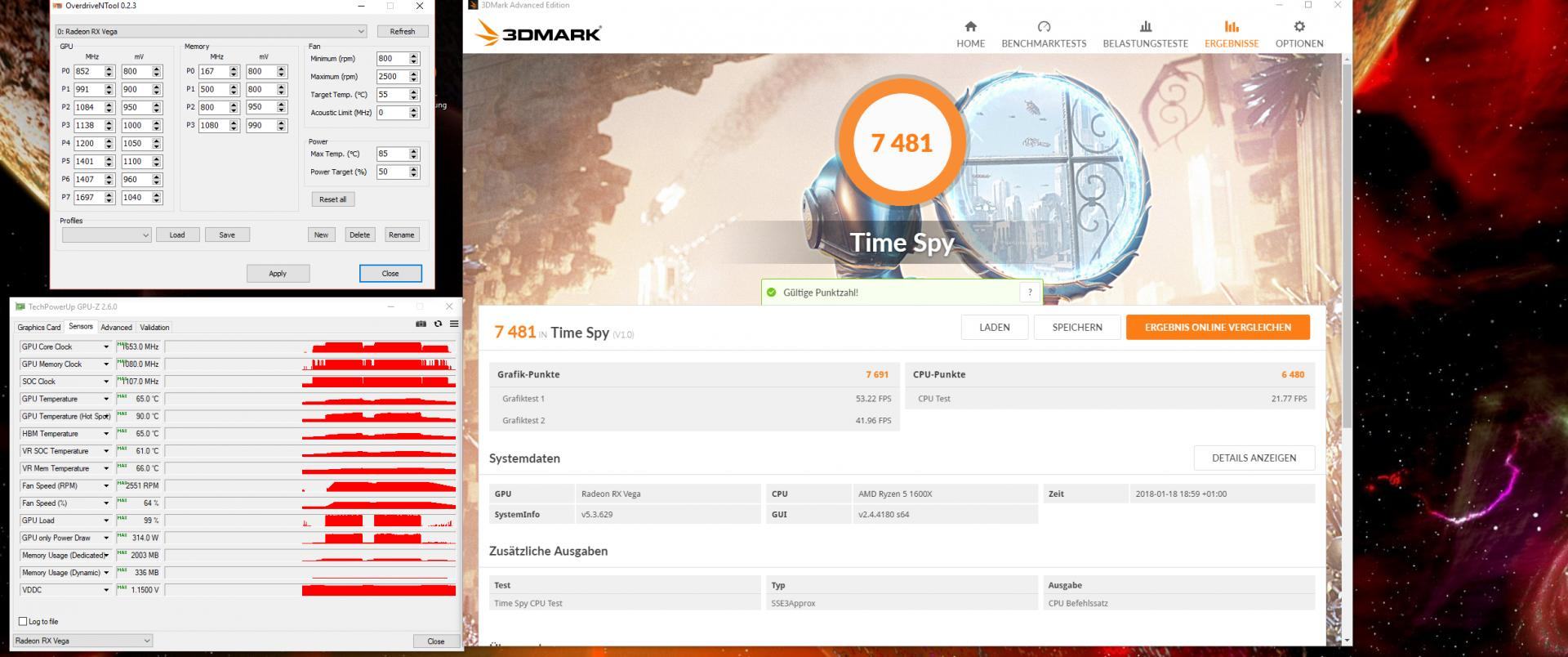
Task: Click the DETAILS ANZEIGEN button
Action: pos(1254,458)
